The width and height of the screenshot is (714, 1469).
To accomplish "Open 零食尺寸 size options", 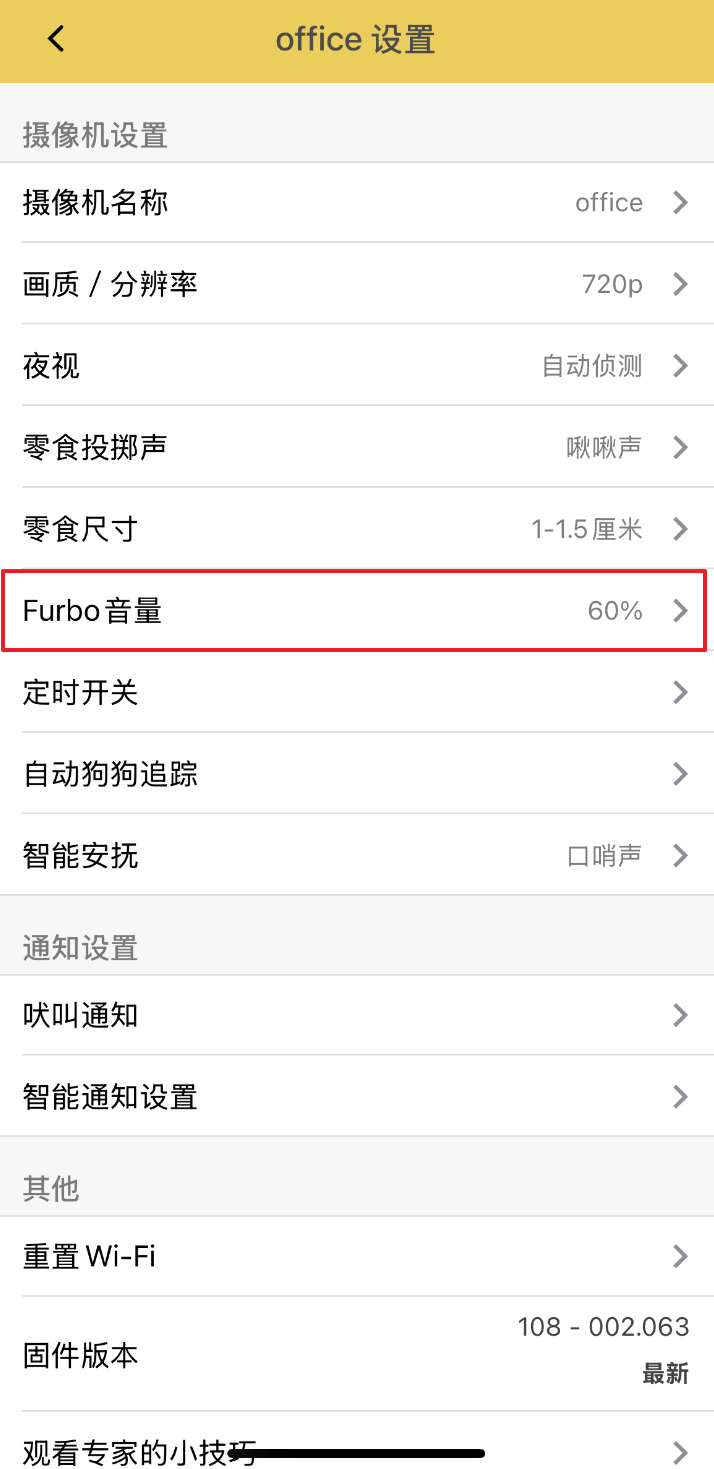I will click(x=356, y=529).
